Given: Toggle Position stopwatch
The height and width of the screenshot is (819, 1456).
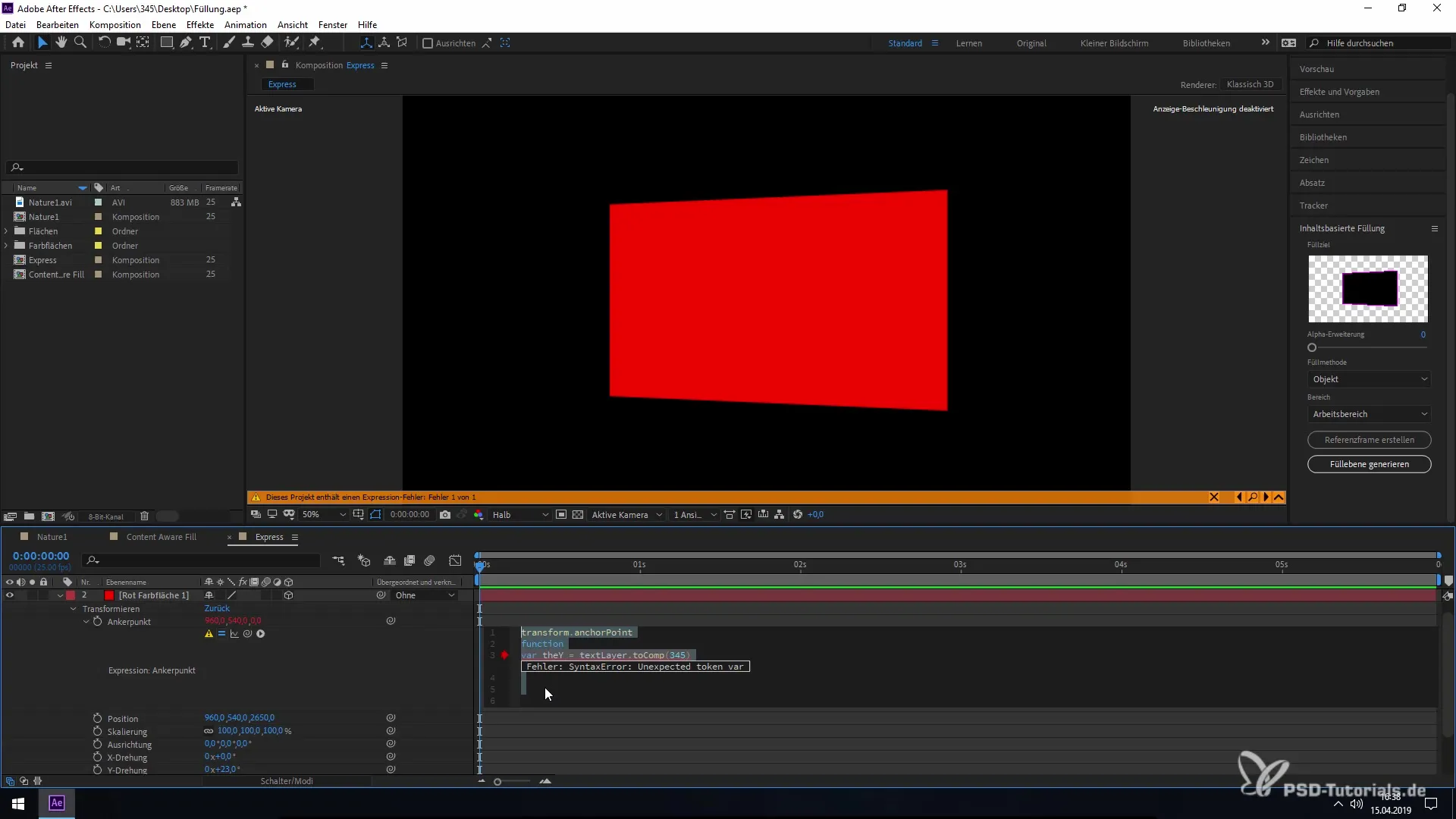Looking at the screenshot, I should pos(97,719).
